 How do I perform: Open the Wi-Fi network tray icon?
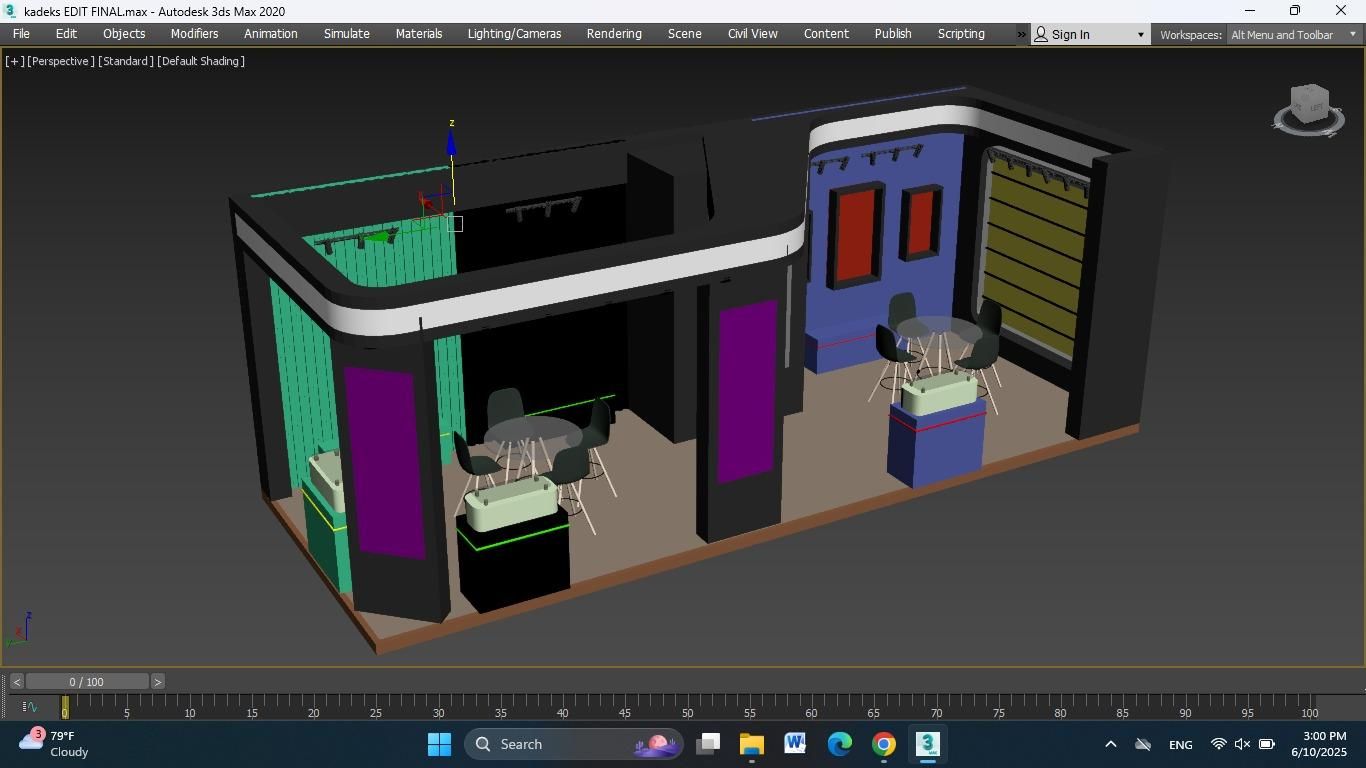[1218, 745]
